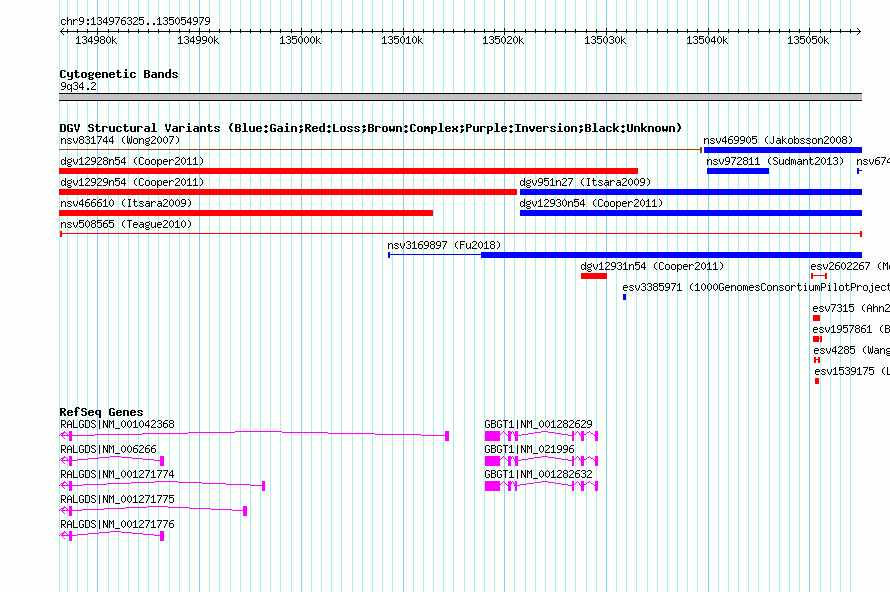Select the esv7315 red square marker
The height and width of the screenshot is (592, 890).
[817, 318]
